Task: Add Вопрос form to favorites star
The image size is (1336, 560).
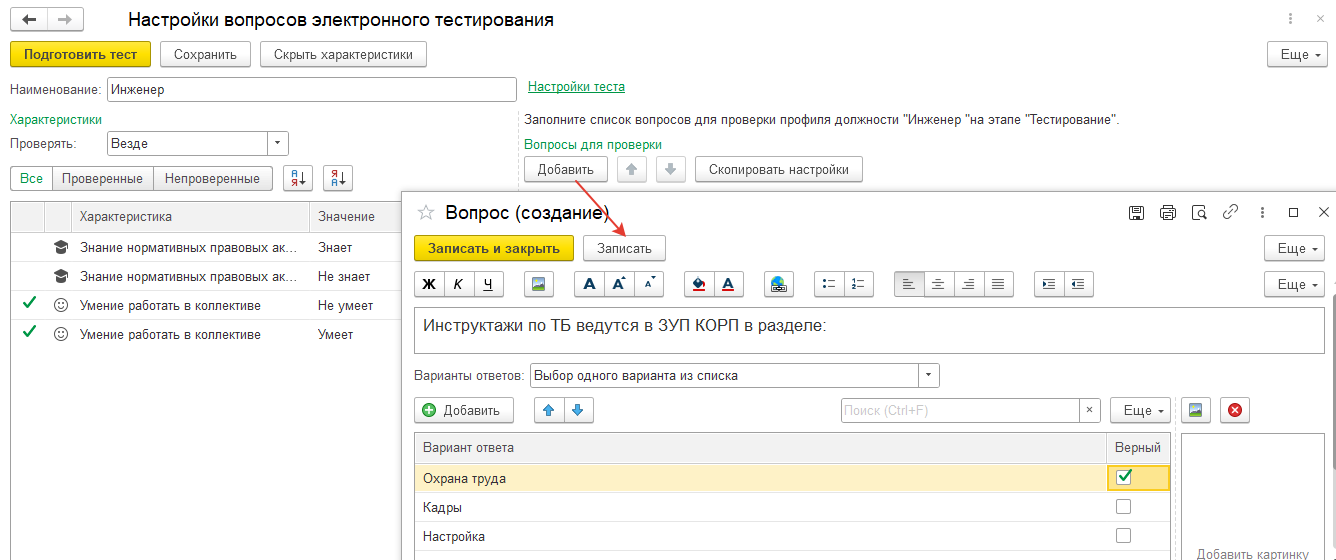Action: 426,212
